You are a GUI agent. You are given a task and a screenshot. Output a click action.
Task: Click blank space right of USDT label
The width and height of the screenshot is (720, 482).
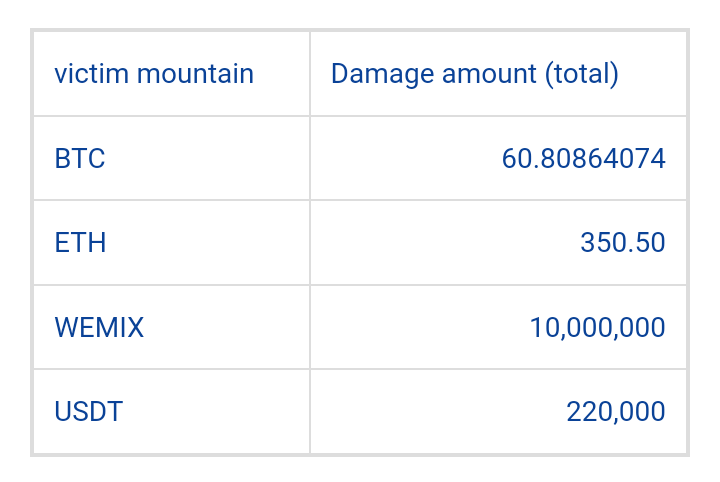(x=216, y=411)
